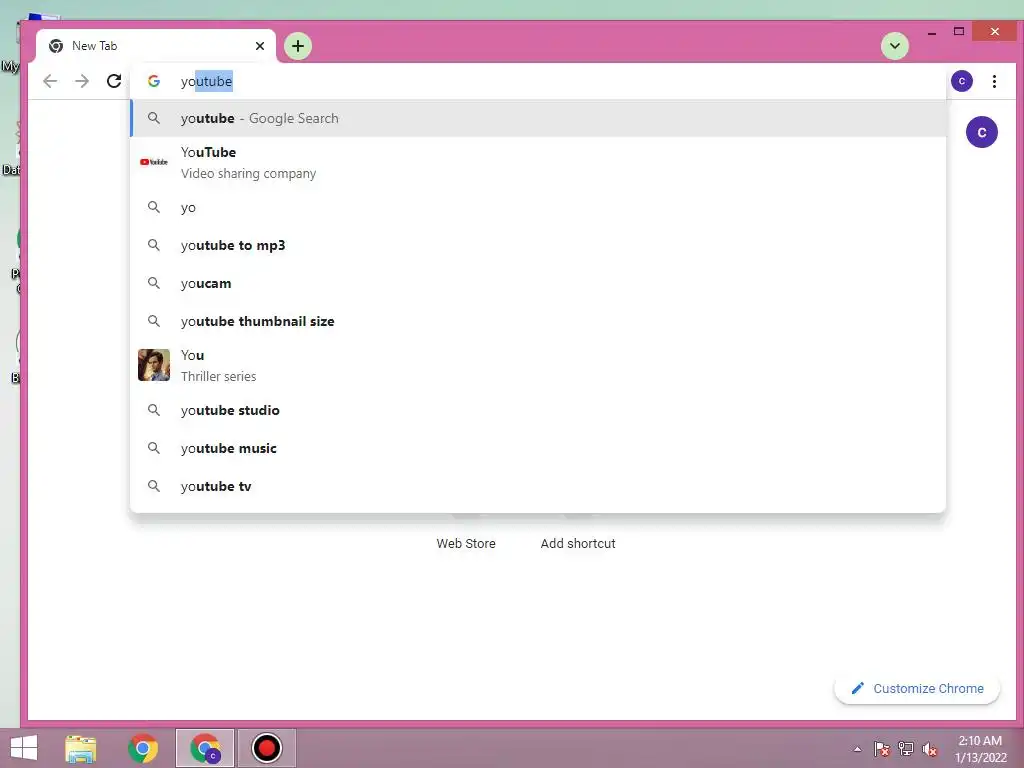Viewport: 1024px width, 768px height.
Task: Click the Add shortcut tile
Action: tap(578, 543)
